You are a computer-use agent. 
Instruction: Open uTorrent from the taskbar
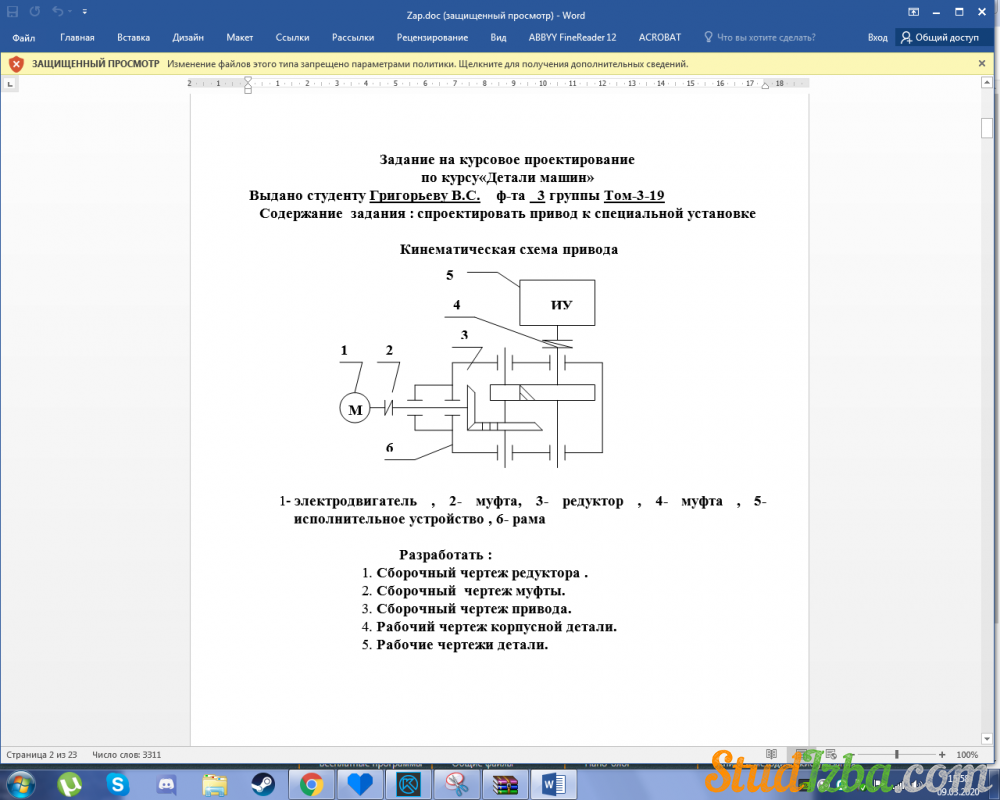[x=69, y=784]
